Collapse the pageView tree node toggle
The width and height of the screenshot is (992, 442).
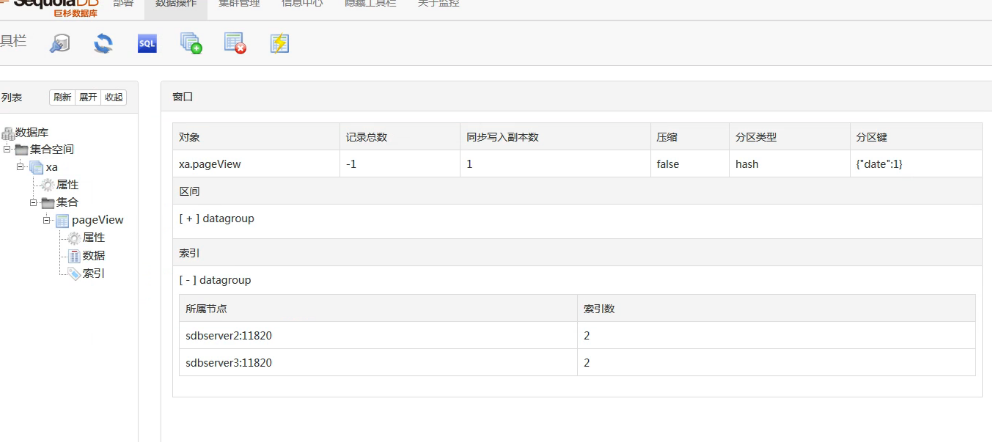tap(46, 220)
